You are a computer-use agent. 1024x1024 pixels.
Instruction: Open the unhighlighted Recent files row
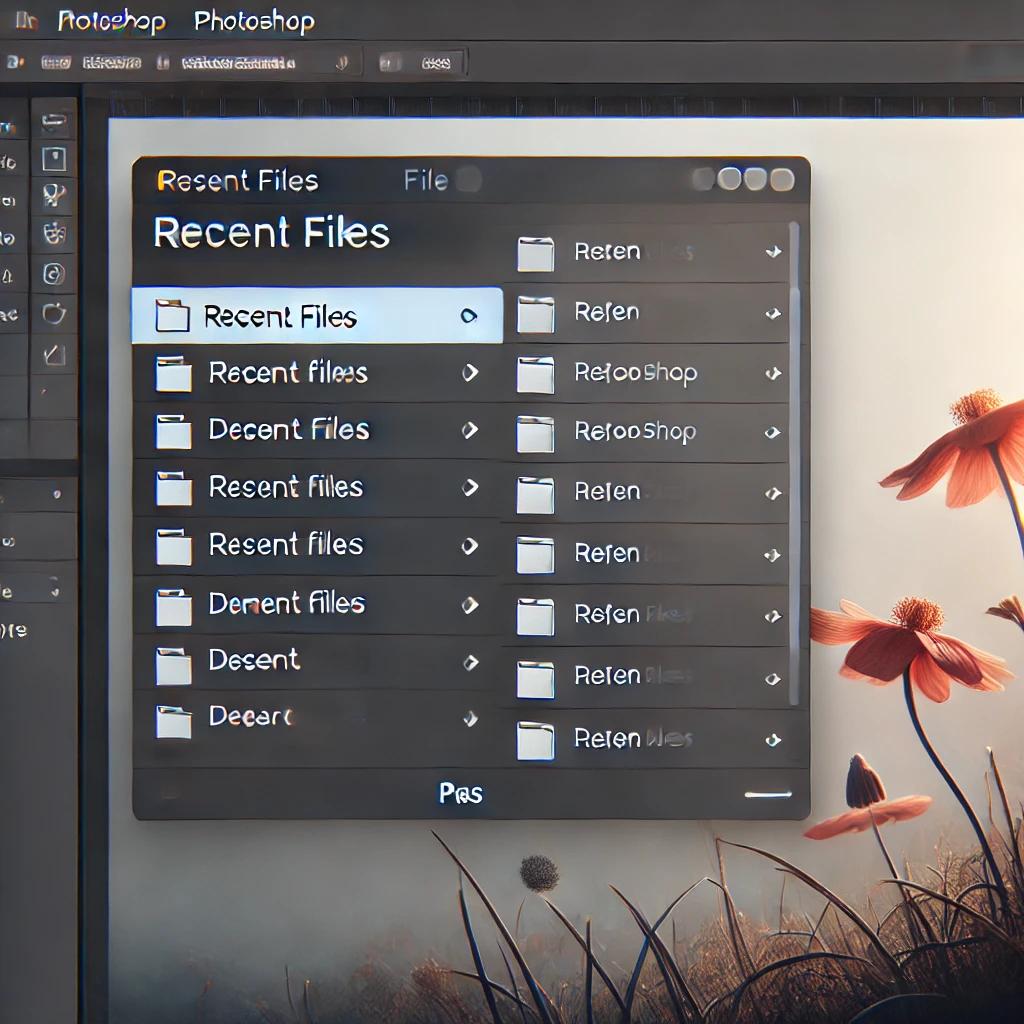click(317, 373)
